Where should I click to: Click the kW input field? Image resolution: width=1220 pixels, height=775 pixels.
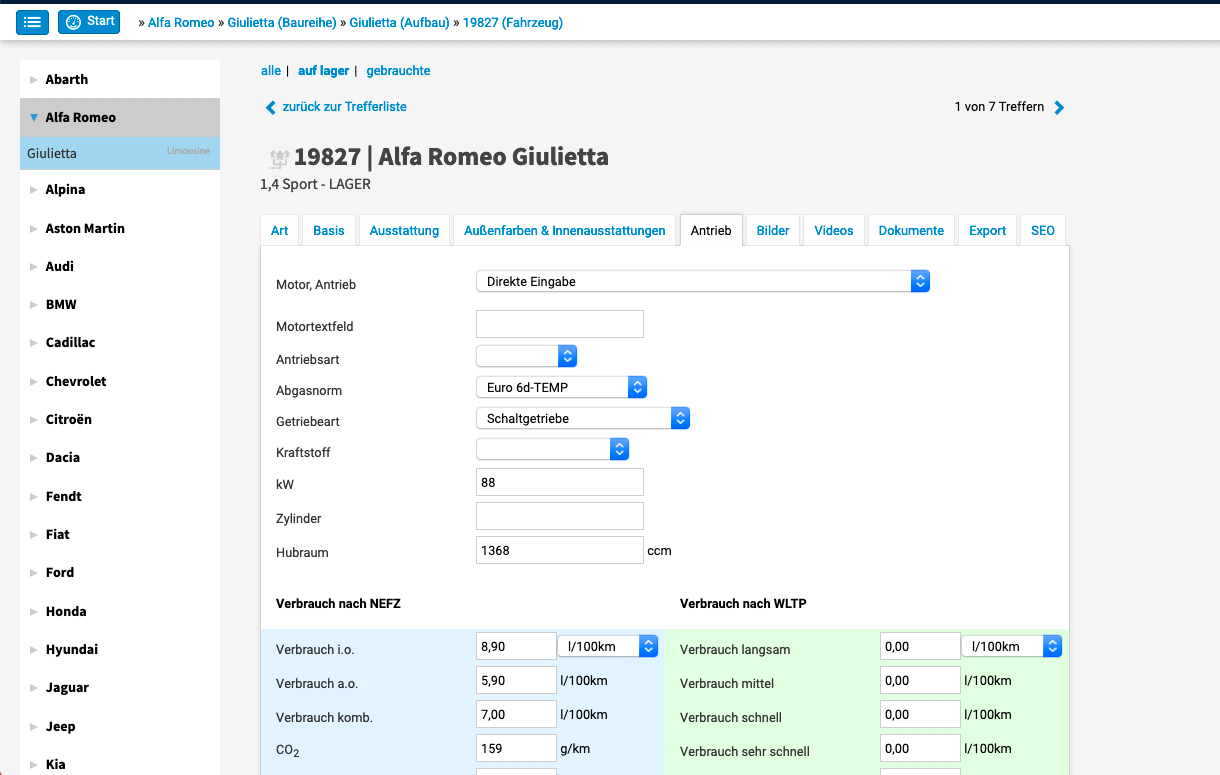(x=559, y=482)
